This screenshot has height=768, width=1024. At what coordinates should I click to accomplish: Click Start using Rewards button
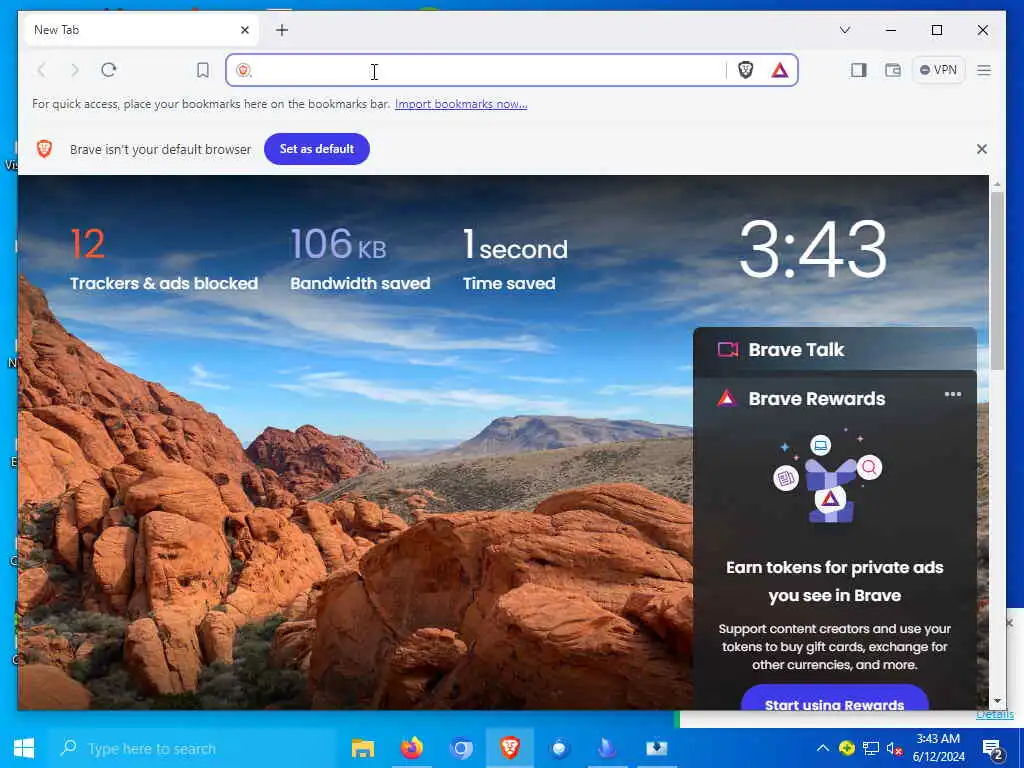click(835, 700)
